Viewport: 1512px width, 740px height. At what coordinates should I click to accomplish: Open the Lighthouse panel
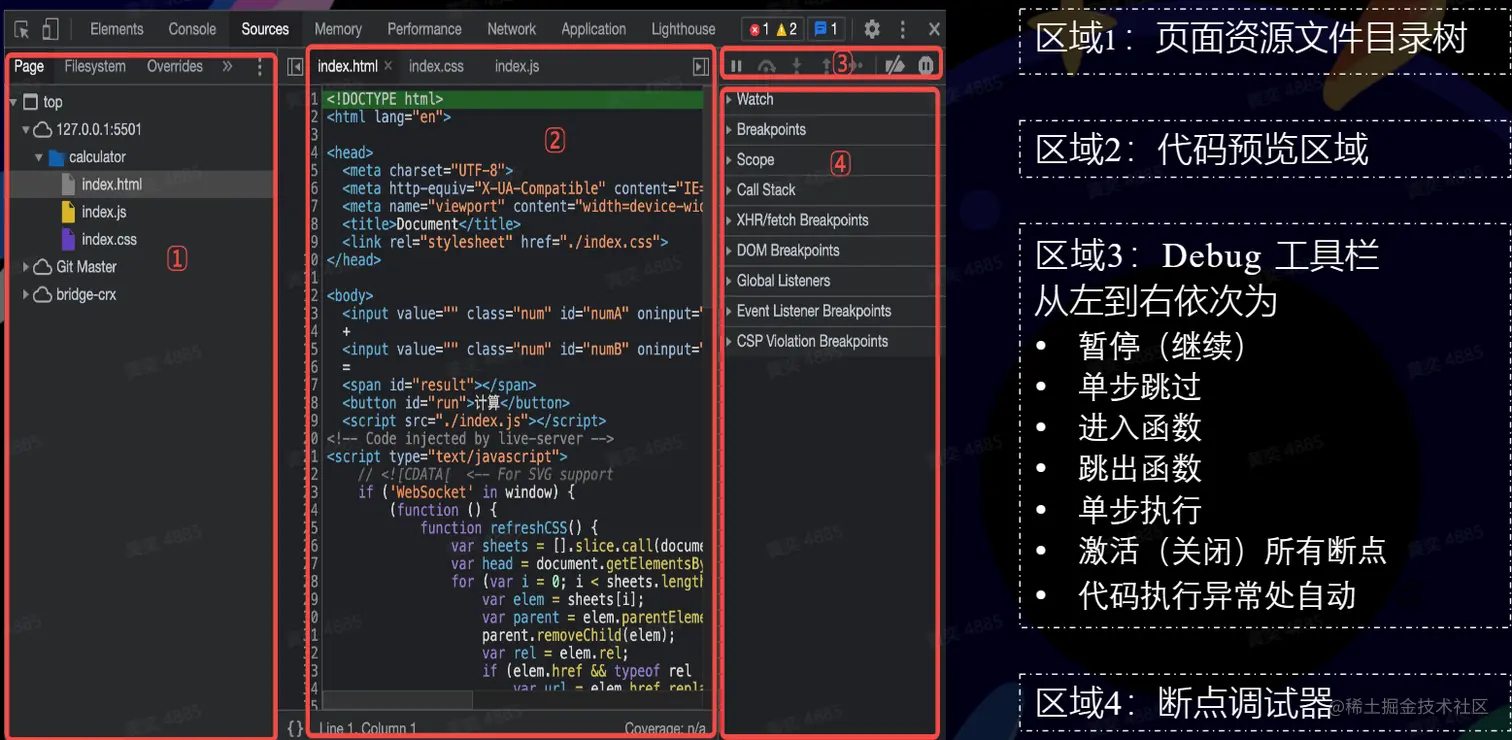coord(684,29)
